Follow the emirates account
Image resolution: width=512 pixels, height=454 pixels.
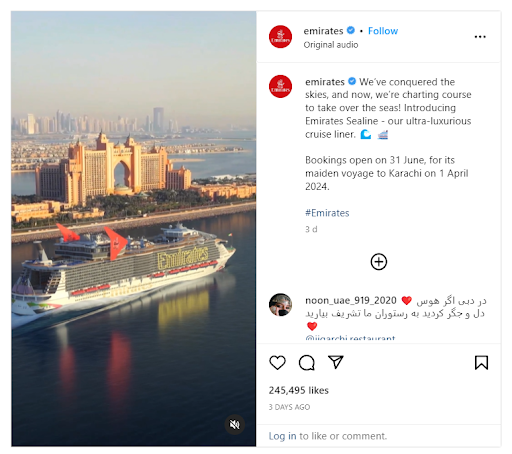(x=383, y=31)
